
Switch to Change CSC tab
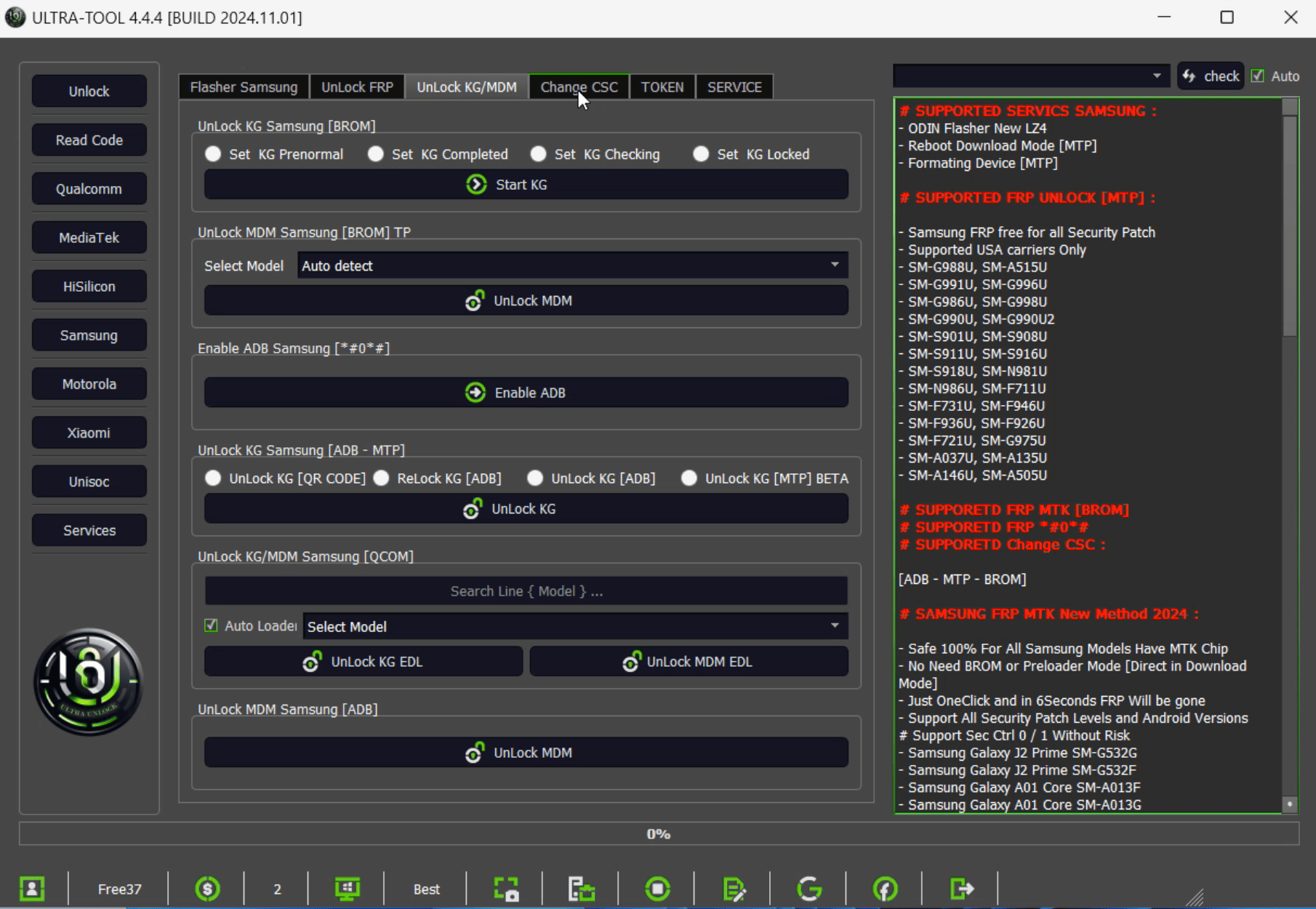579,87
